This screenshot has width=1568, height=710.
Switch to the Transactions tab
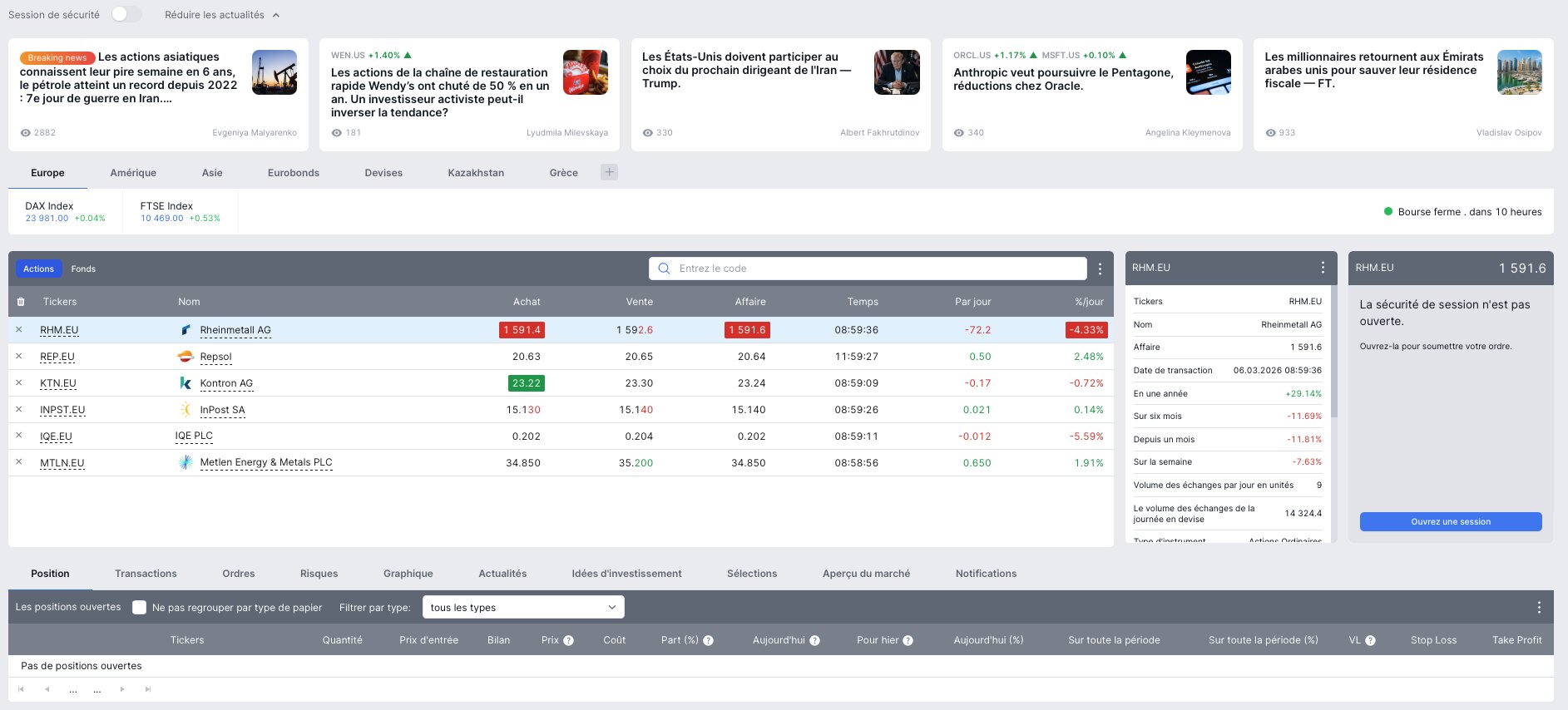pyautogui.click(x=146, y=574)
